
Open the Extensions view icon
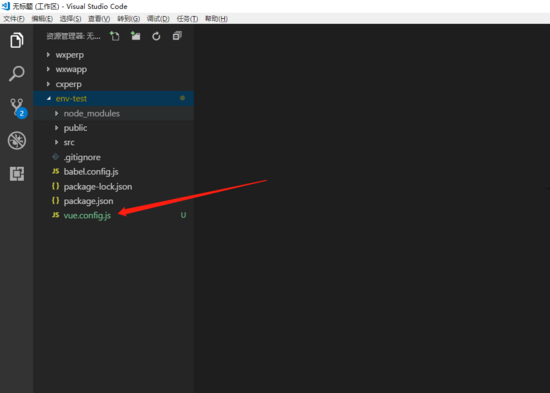click(17, 174)
